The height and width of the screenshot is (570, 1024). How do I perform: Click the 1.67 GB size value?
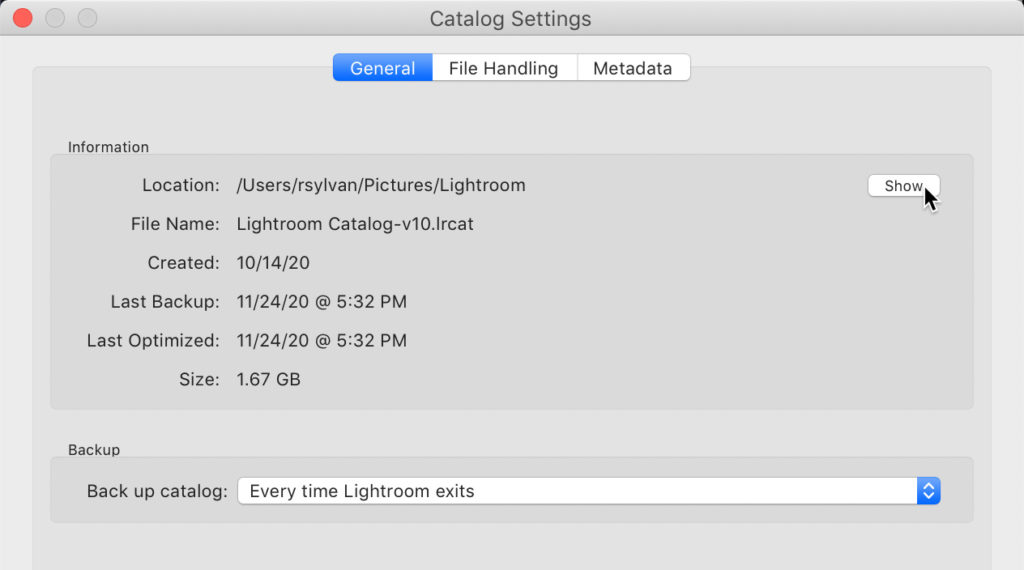pos(268,380)
